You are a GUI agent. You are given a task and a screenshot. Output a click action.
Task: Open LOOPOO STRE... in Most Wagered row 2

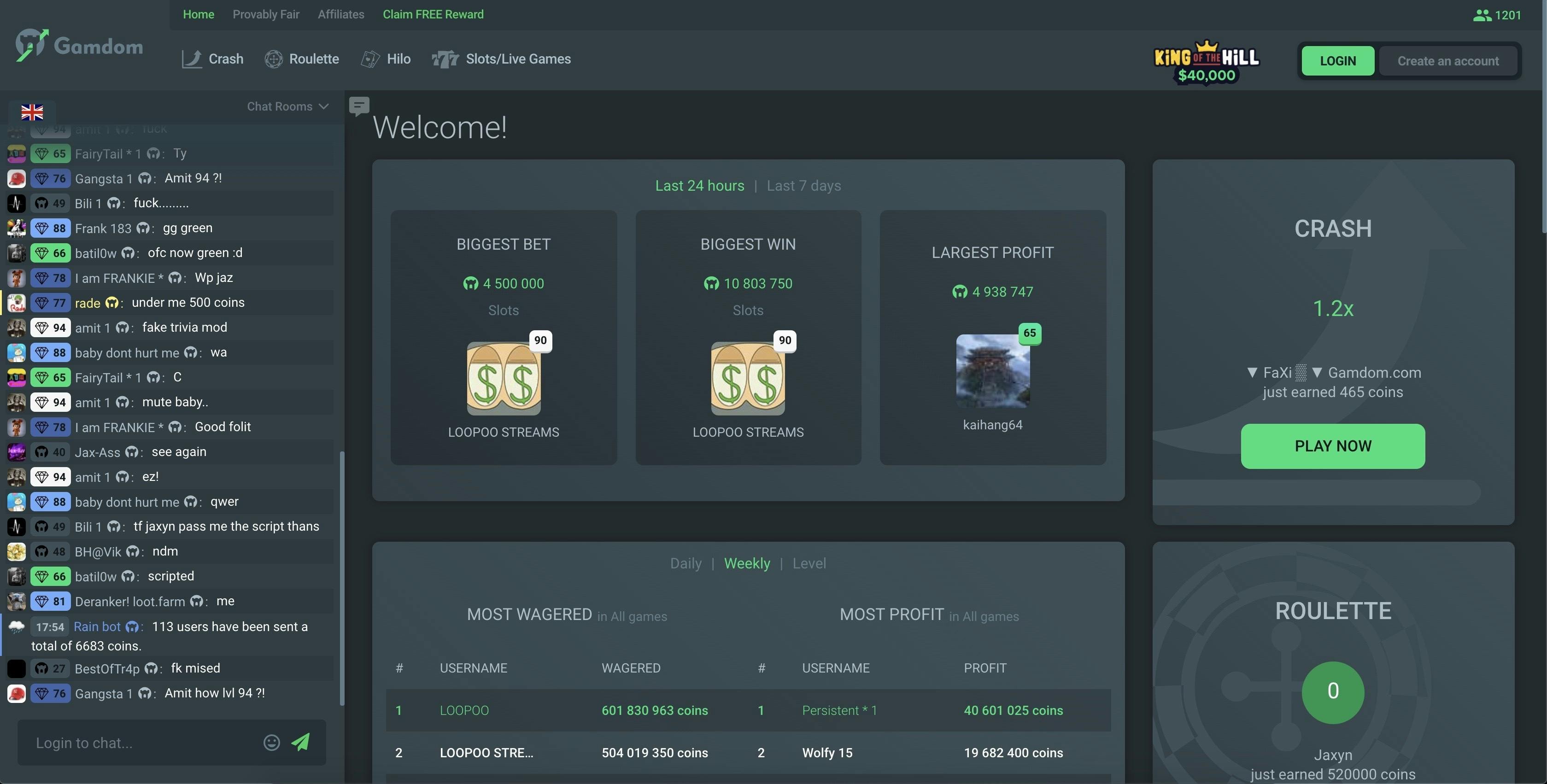(x=486, y=753)
